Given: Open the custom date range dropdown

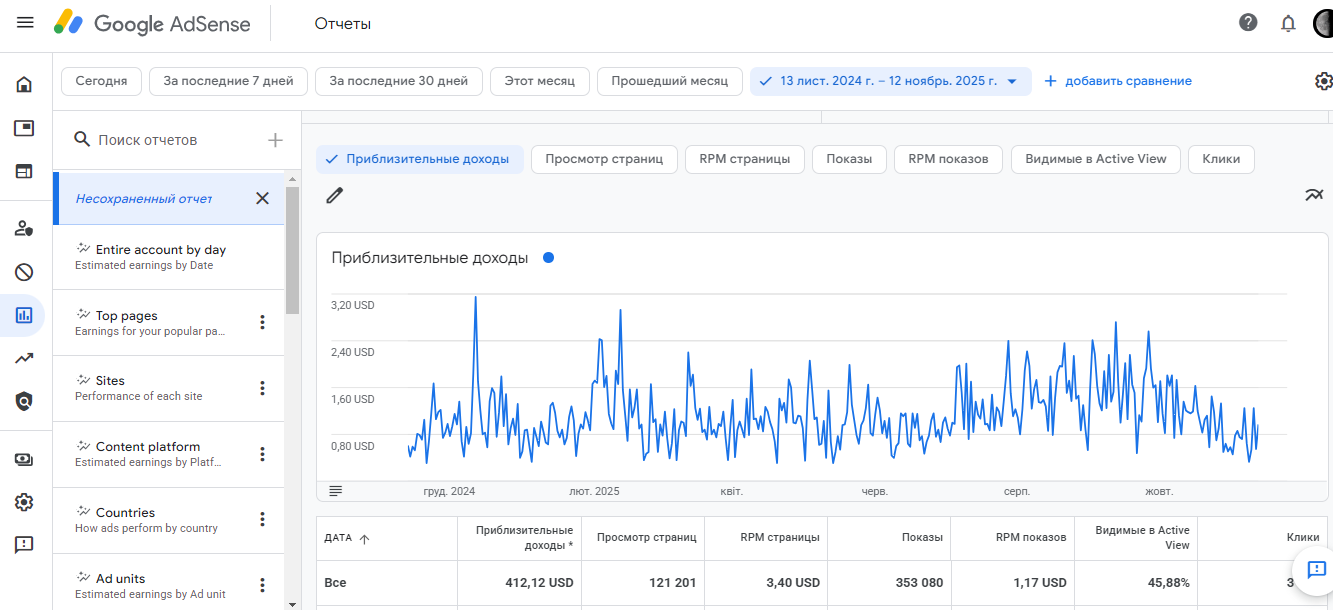Looking at the screenshot, I should pyautogui.click(x=890, y=81).
